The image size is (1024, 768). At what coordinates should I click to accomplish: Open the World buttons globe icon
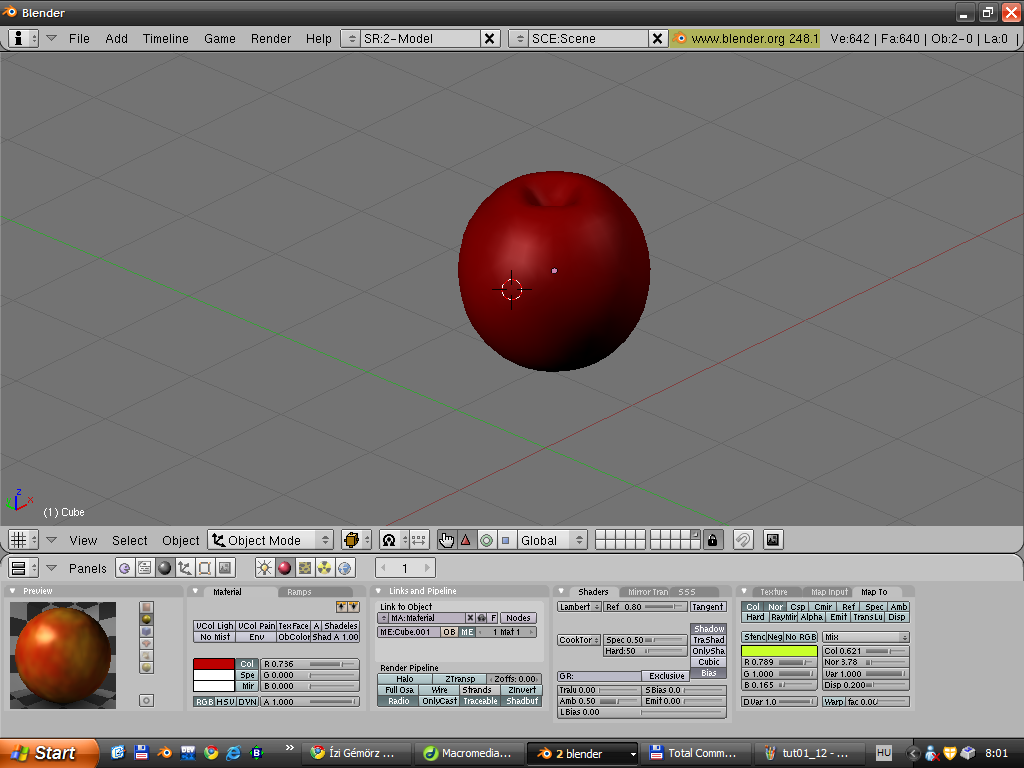[x=345, y=568]
